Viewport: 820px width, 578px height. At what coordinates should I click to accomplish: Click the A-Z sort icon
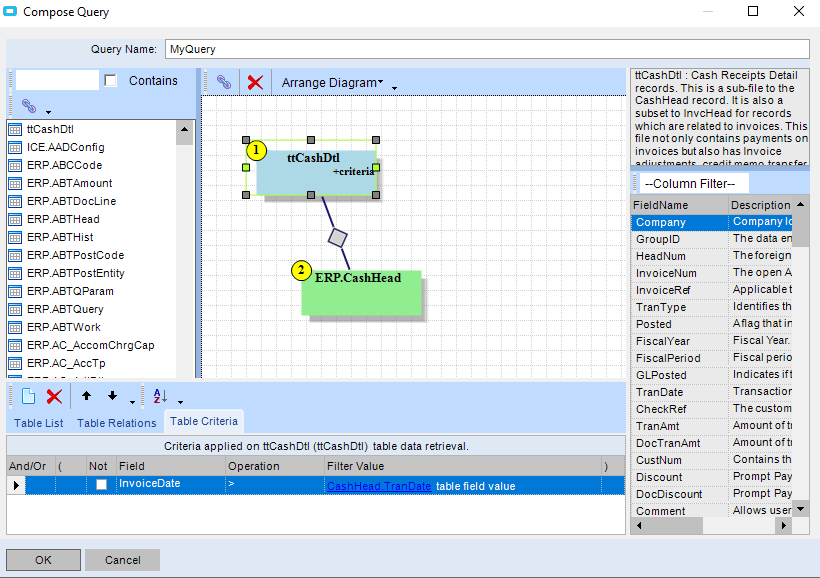tap(160, 396)
